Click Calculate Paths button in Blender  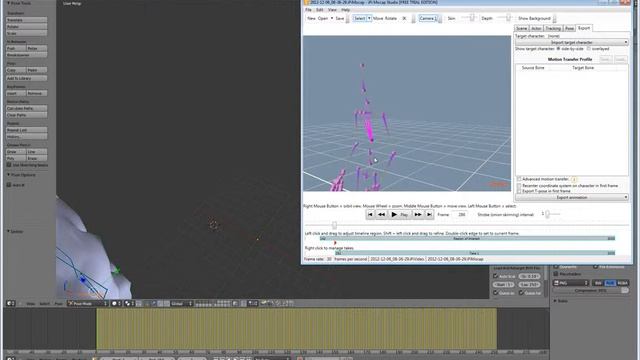coord(27,108)
